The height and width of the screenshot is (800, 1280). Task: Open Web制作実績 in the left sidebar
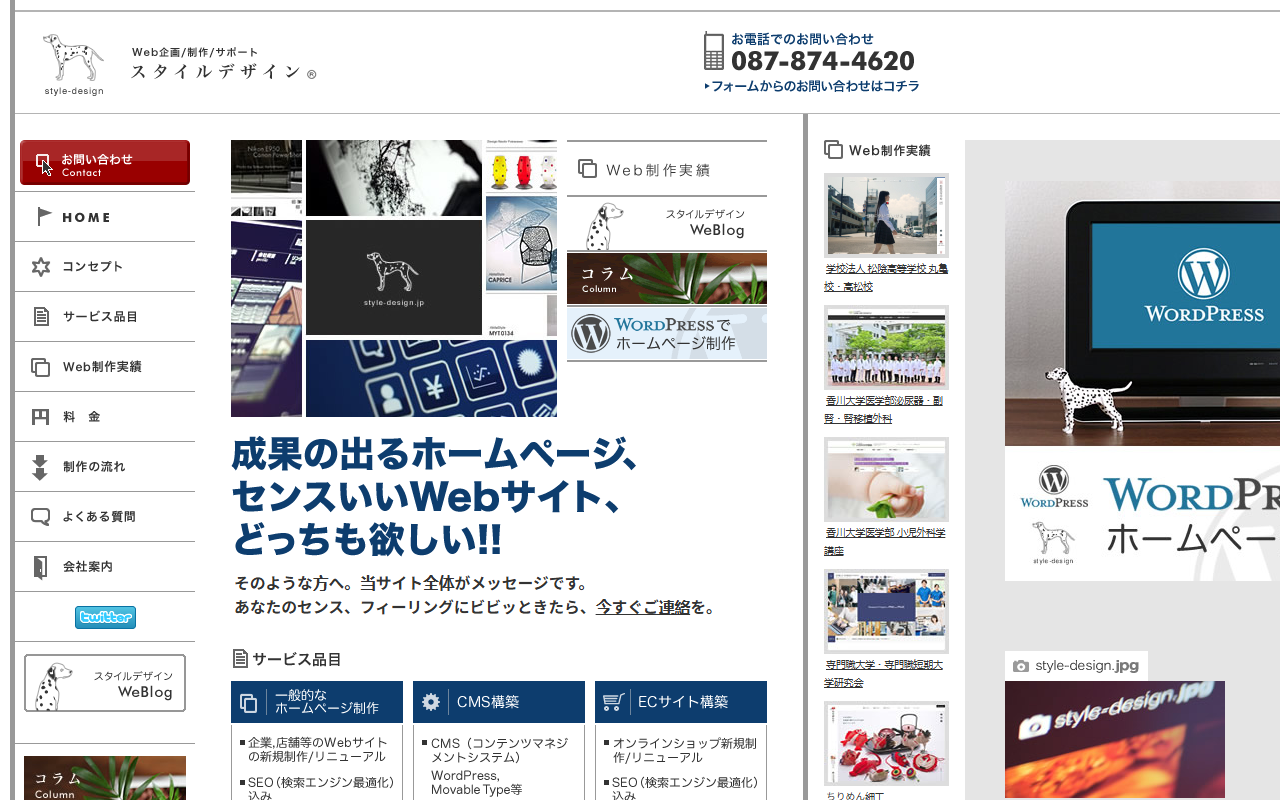[x=101, y=367]
